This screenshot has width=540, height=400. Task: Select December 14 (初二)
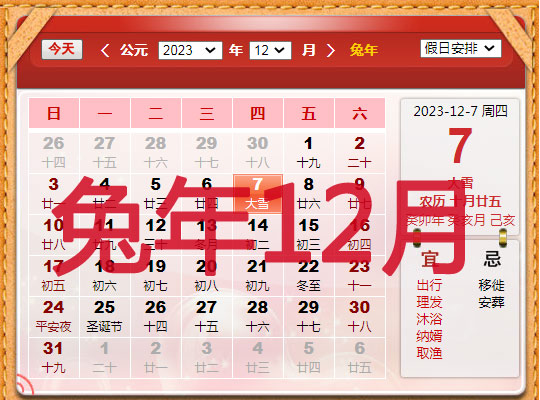tap(258, 235)
